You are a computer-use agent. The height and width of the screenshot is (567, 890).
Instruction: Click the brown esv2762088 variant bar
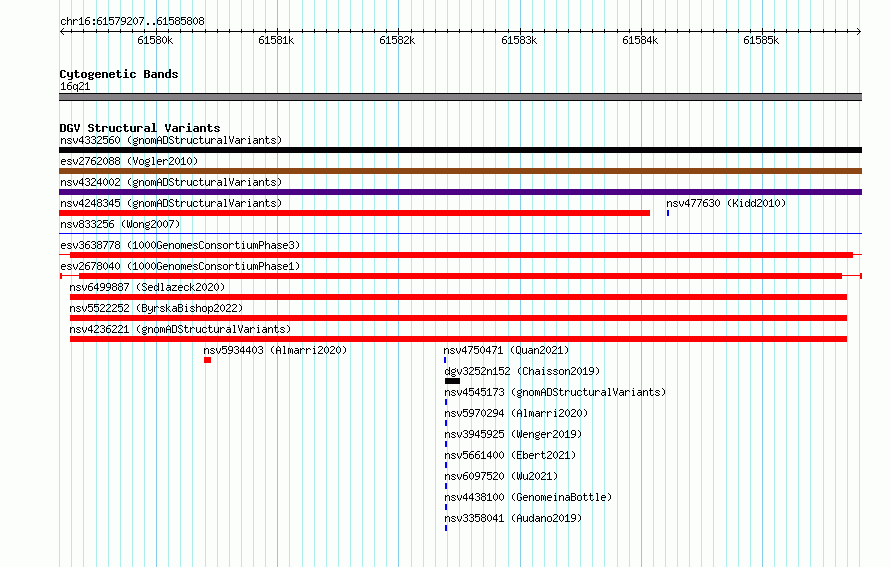tap(460, 171)
